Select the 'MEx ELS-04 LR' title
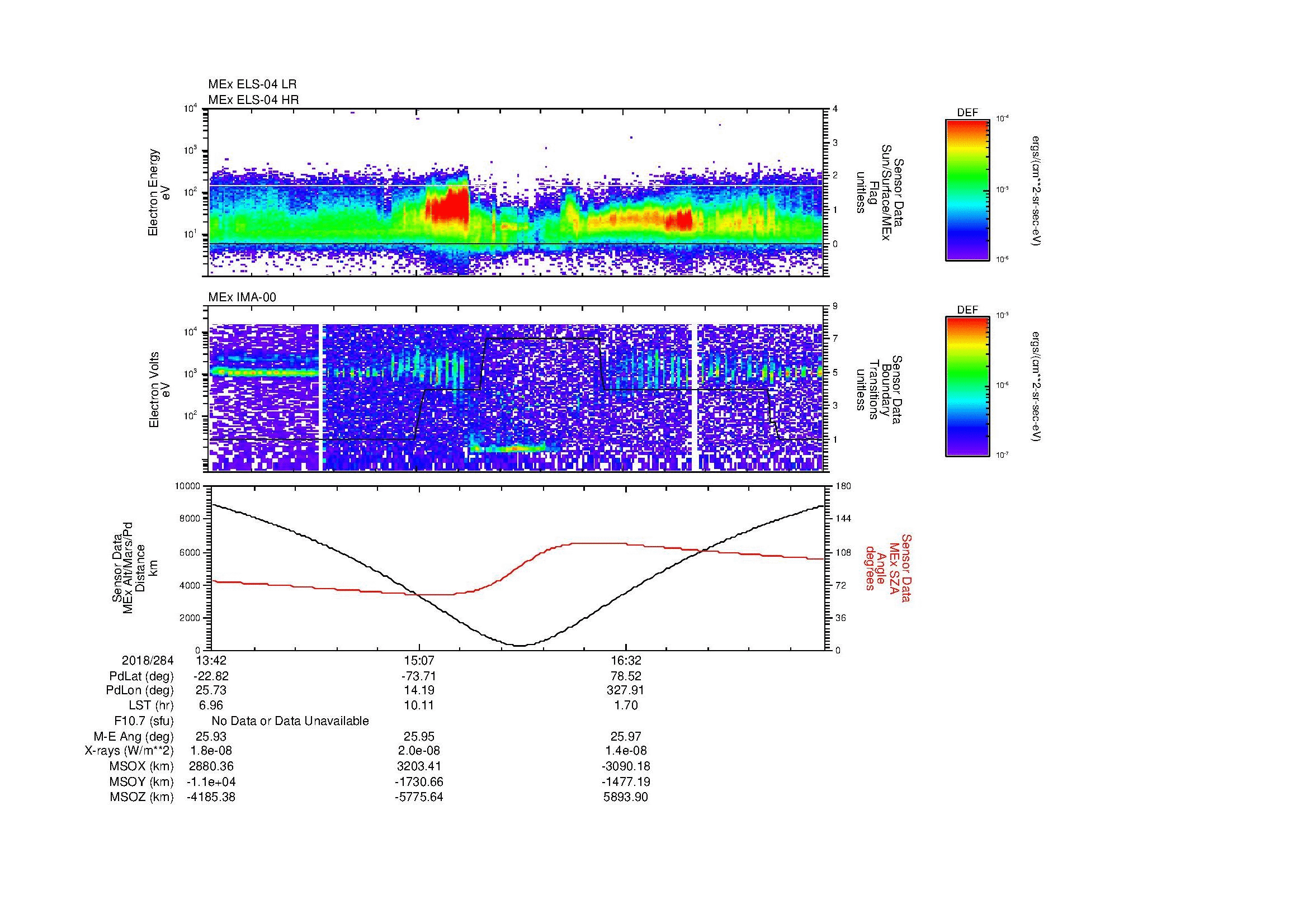This screenshot has height=924, width=1308. (252, 84)
